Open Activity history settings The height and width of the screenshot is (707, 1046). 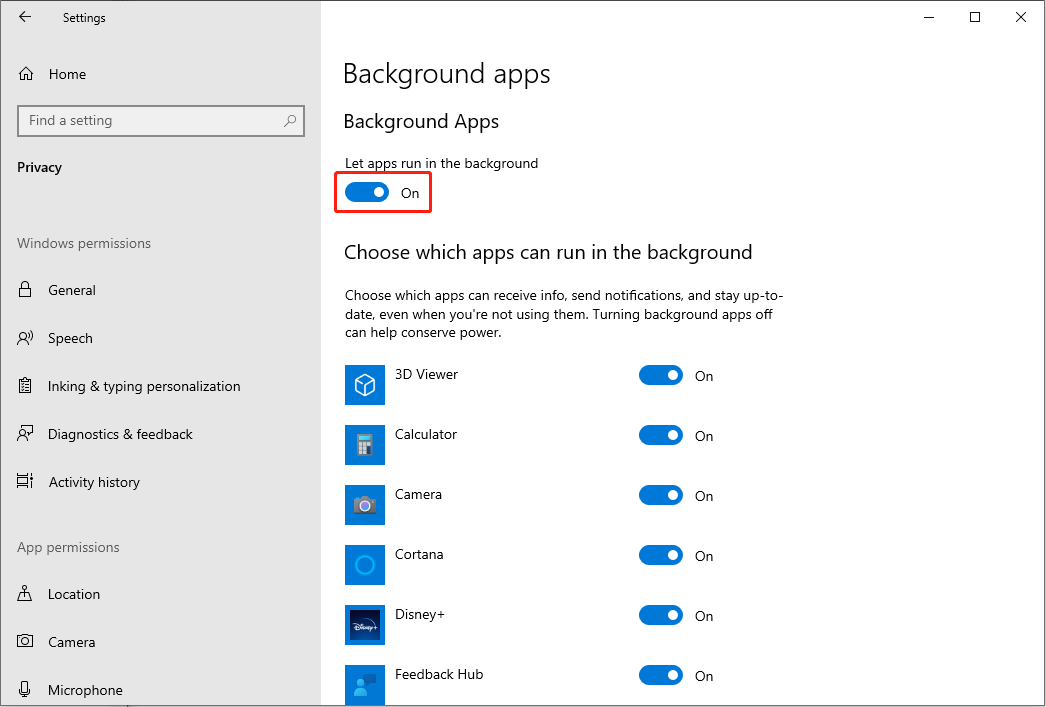(94, 482)
